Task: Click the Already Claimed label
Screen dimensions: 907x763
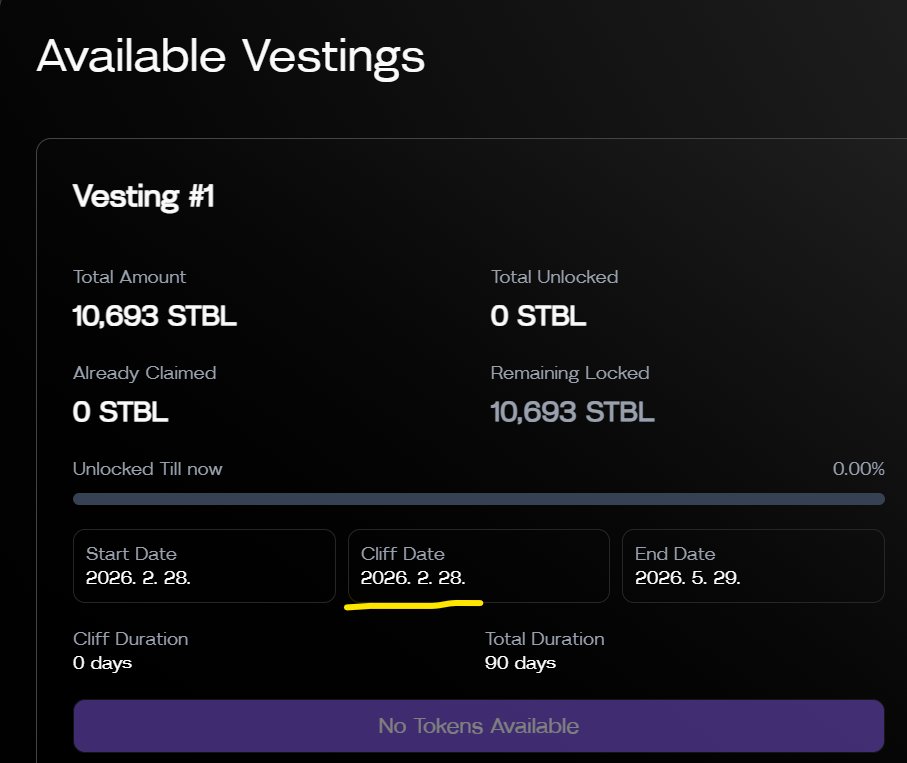Action: coord(145,373)
